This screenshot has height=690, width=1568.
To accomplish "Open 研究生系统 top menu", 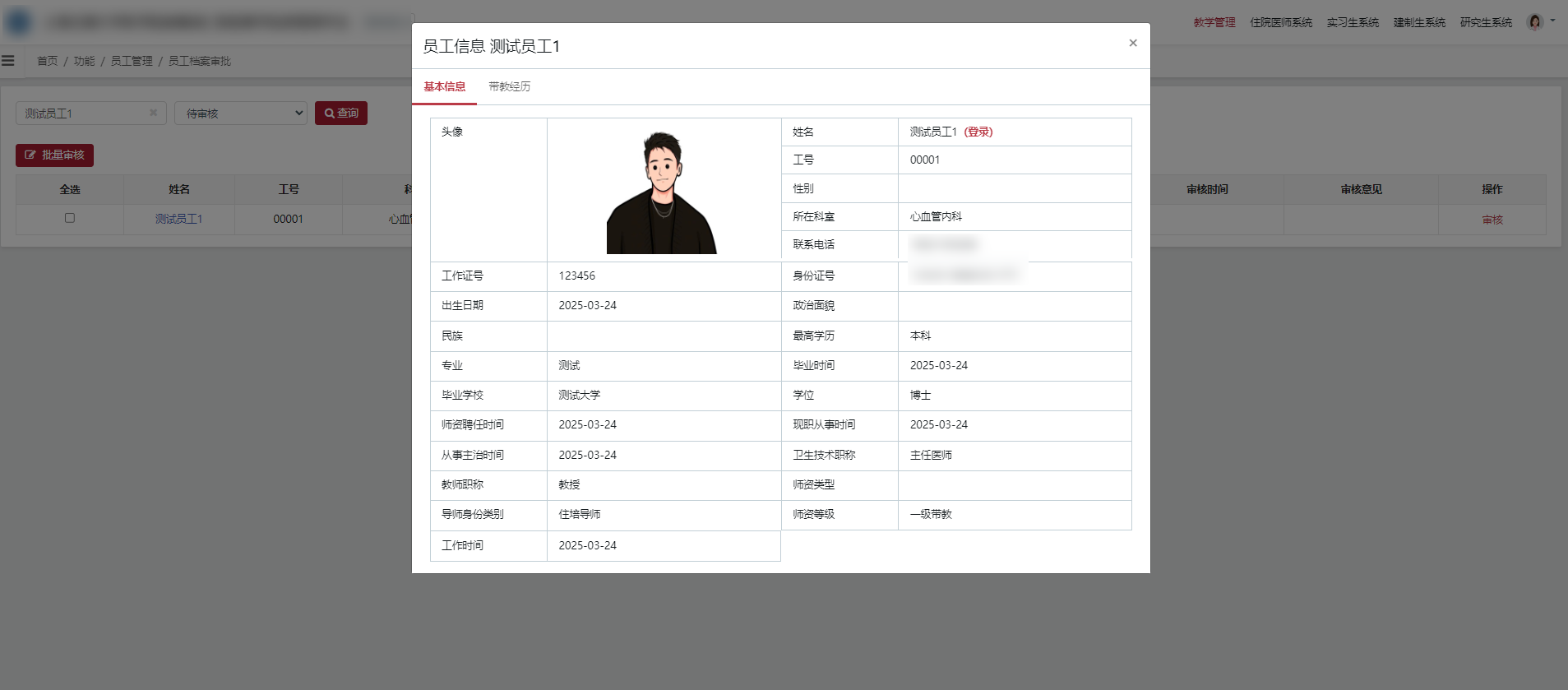I will (x=1486, y=22).
